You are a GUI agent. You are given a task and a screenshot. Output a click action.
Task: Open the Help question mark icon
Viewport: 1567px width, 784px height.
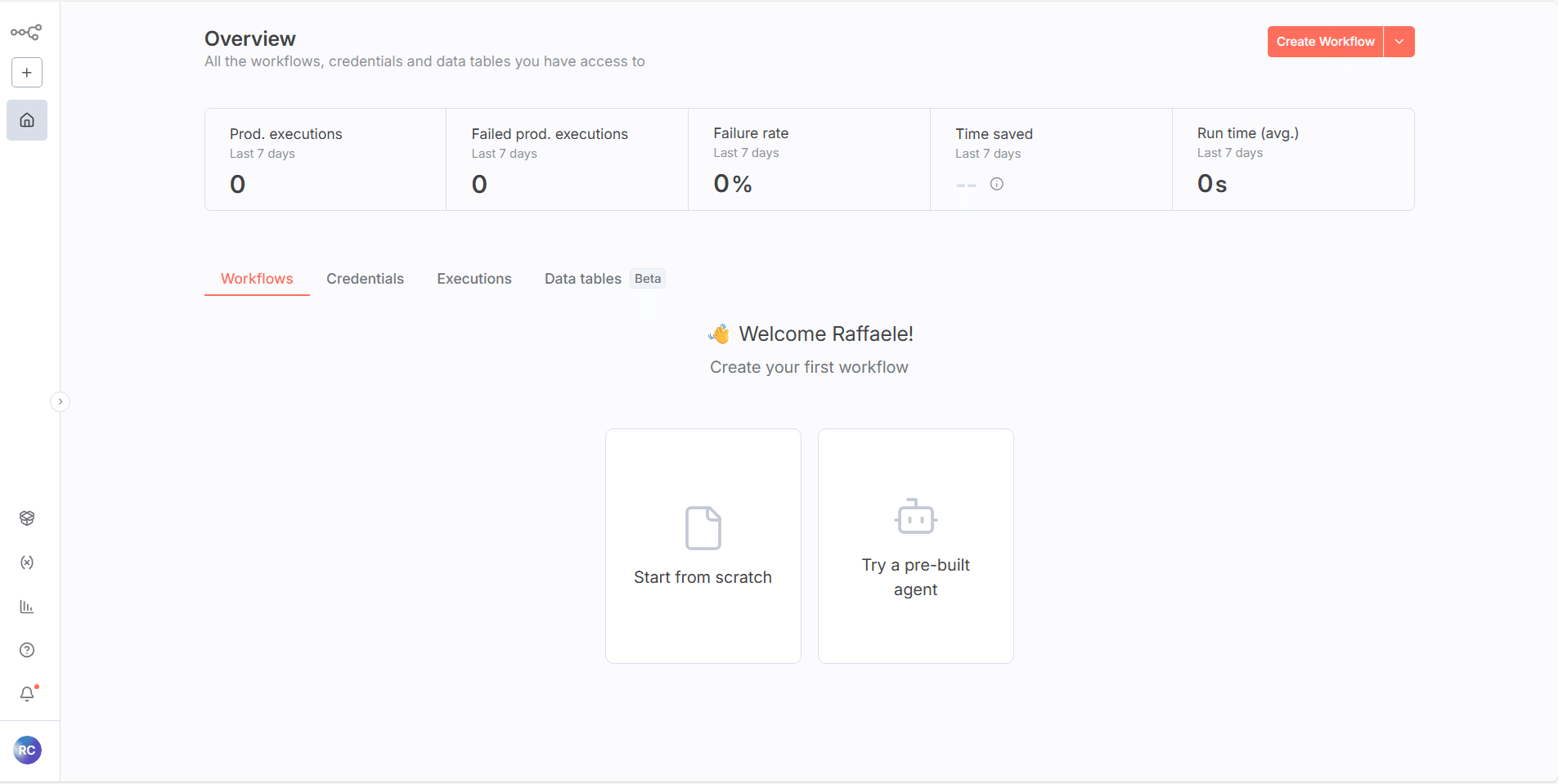click(27, 650)
